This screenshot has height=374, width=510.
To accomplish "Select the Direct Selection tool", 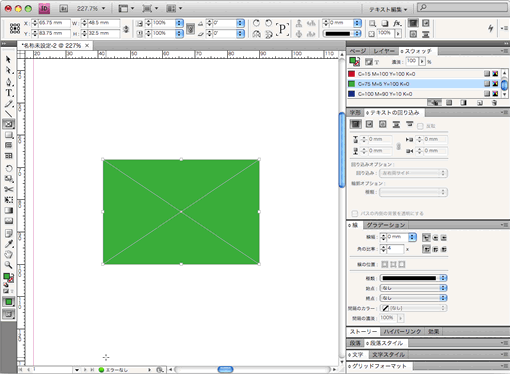I will pyautogui.click(x=8, y=70).
